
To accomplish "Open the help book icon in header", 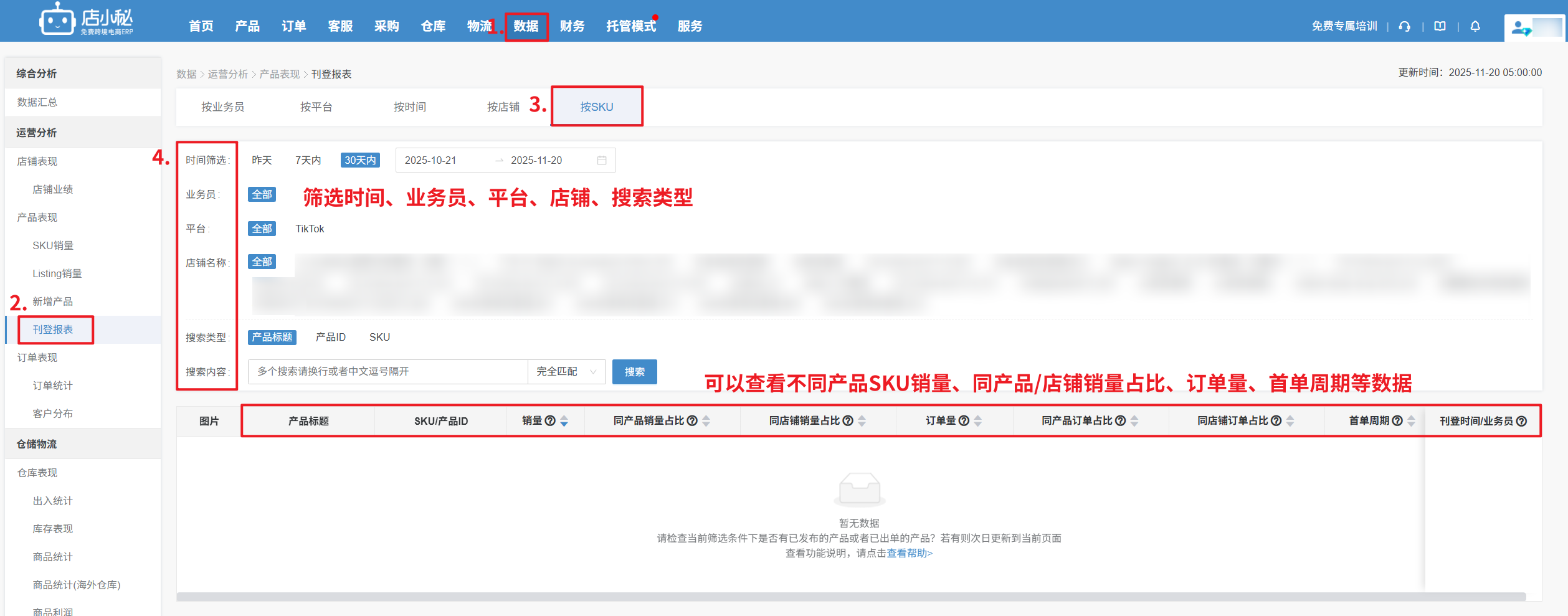I will (x=1440, y=26).
